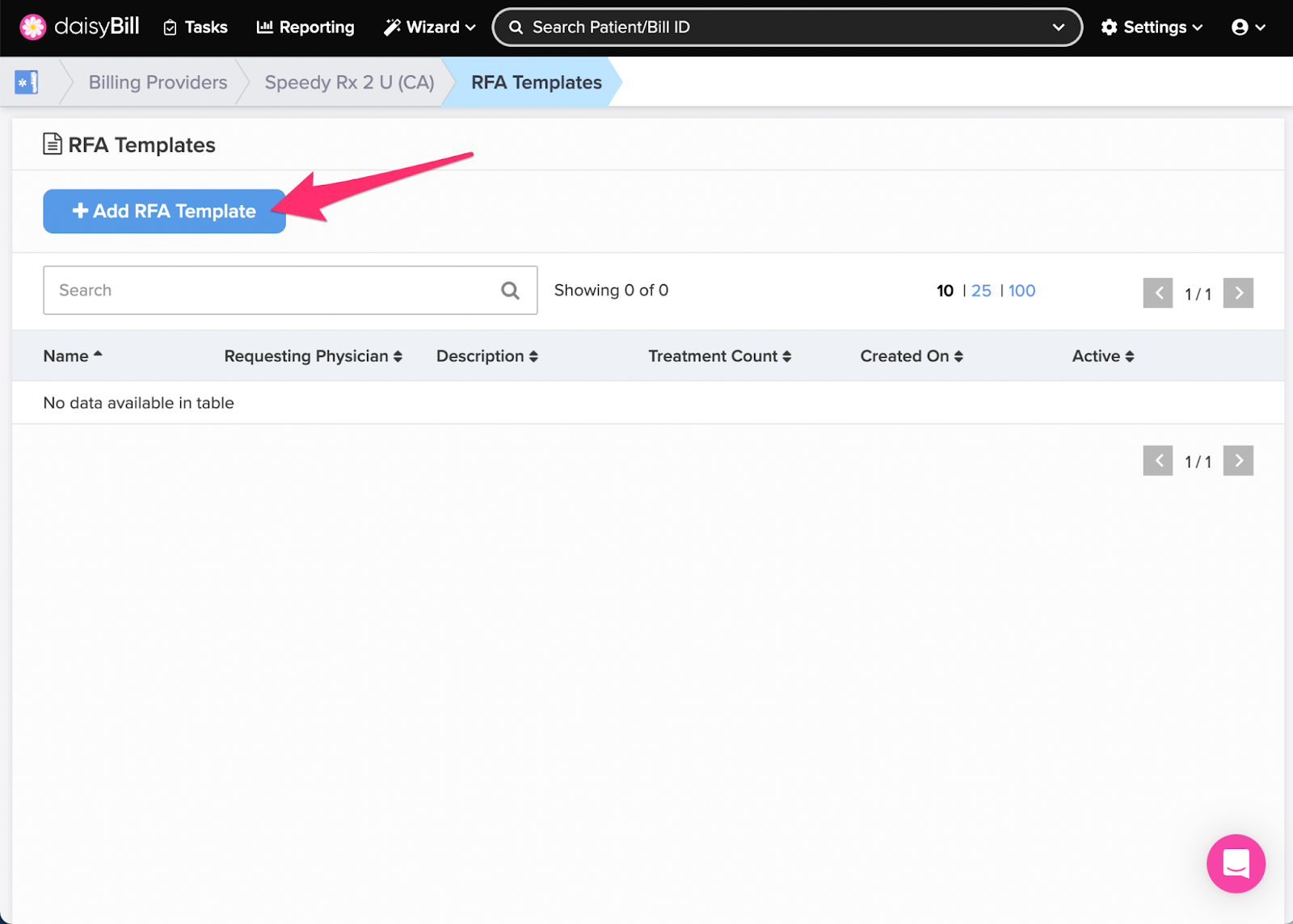
Task: Show 25 entries per page
Action: (981, 291)
